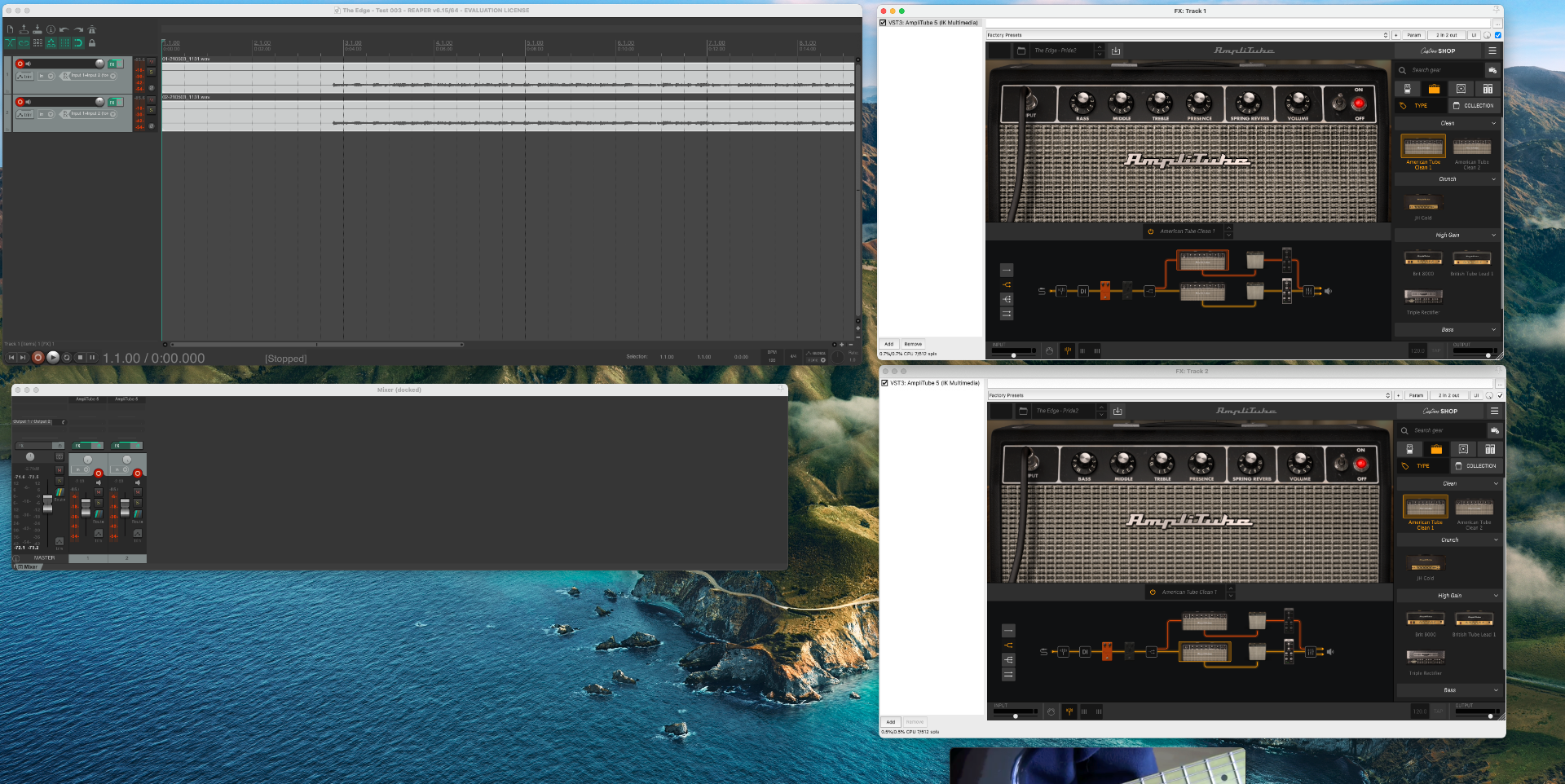Mute track 1 with its M button

(x=151, y=62)
